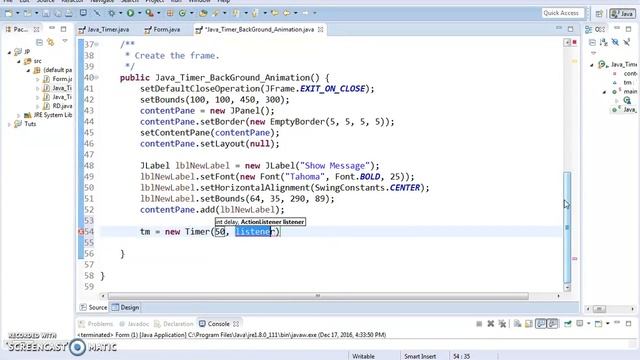Expand JRE System Library node
The image size is (640, 360).
pyautogui.click(x=18, y=116)
